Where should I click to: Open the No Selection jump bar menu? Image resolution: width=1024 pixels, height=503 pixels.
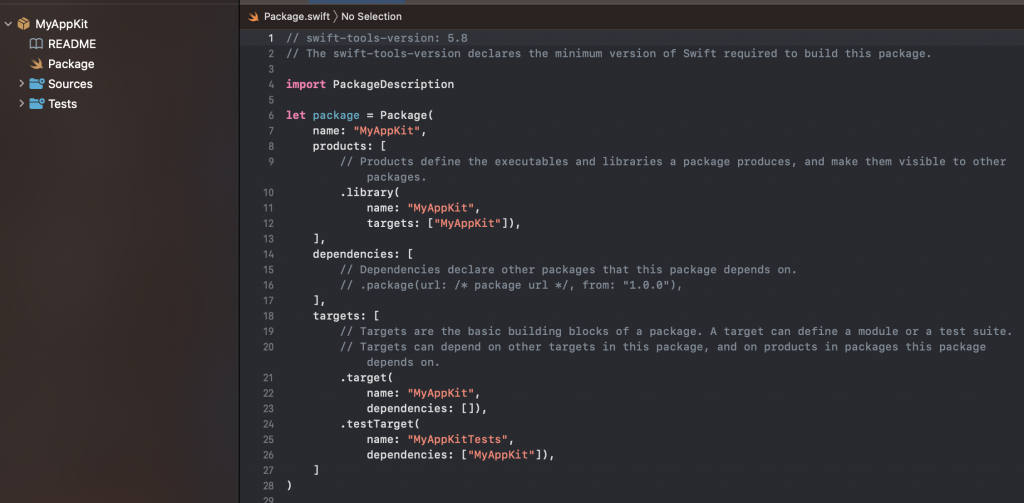(372, 16)
